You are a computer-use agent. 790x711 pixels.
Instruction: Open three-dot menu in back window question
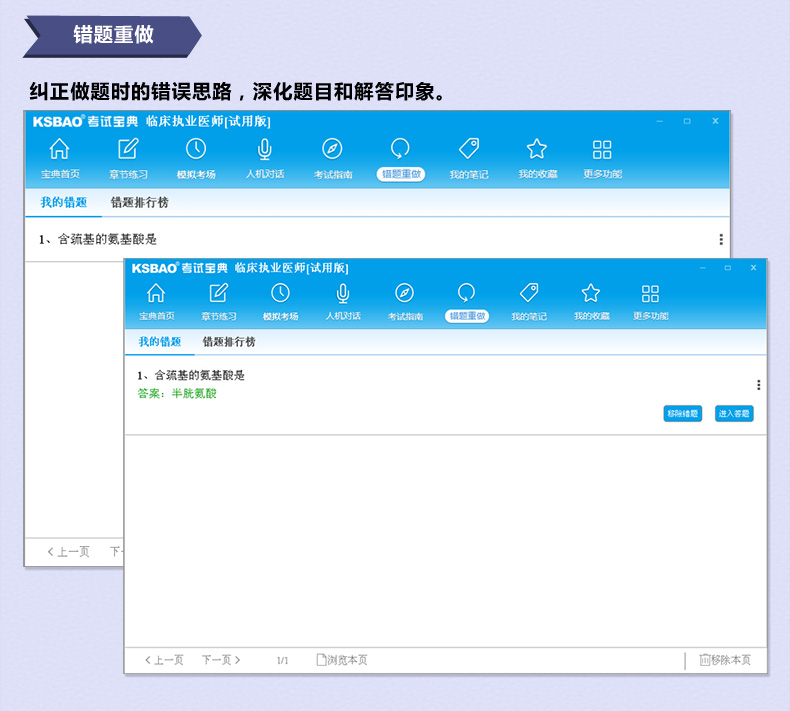coord(721,240)
